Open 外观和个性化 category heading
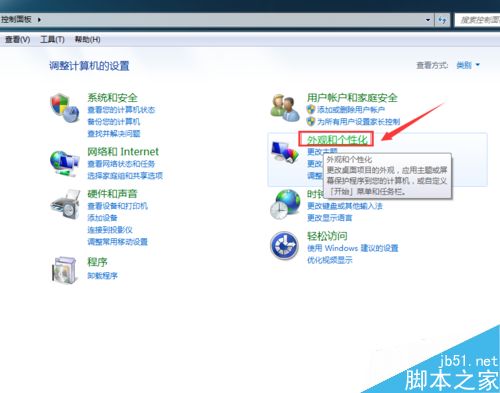Viewport: 500px width, 393px height. point(337,140)
